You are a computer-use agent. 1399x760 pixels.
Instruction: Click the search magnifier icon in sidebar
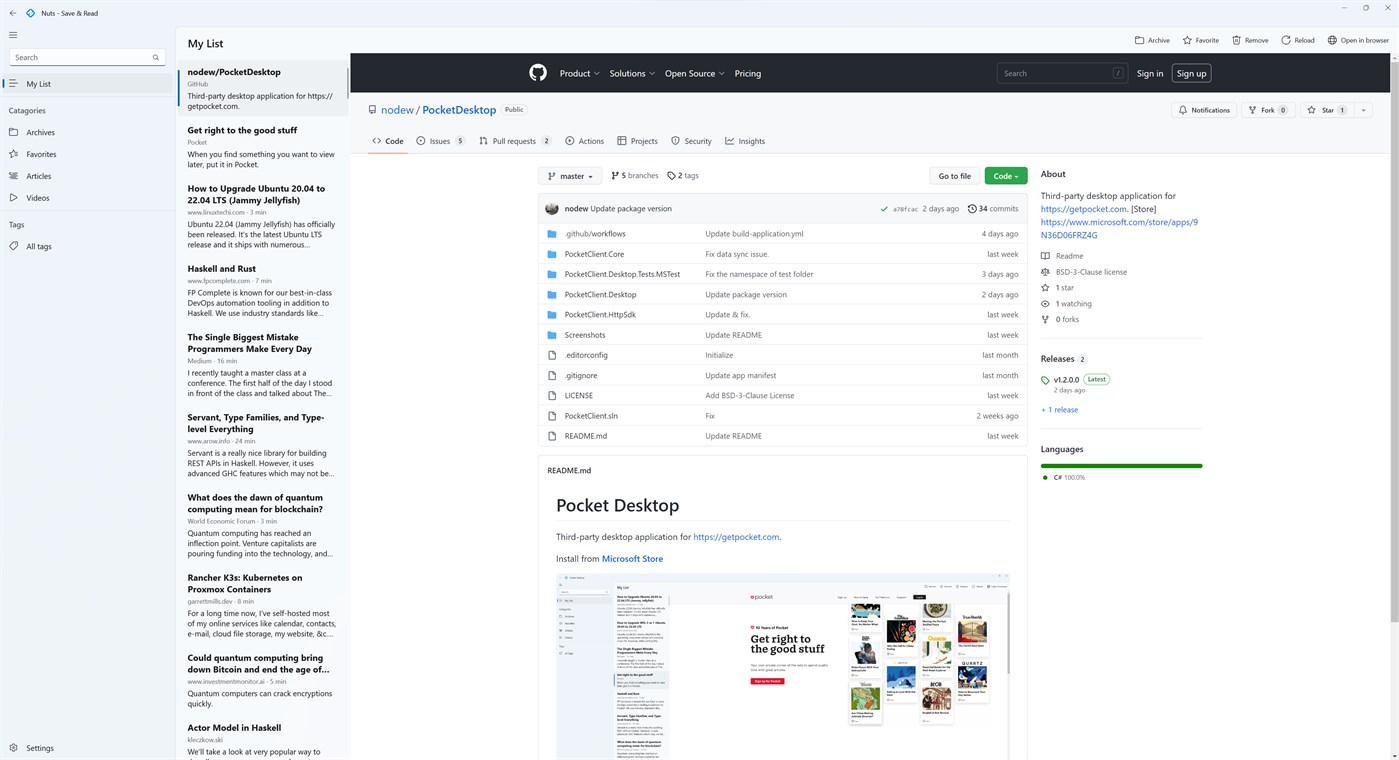coord(156,58)
